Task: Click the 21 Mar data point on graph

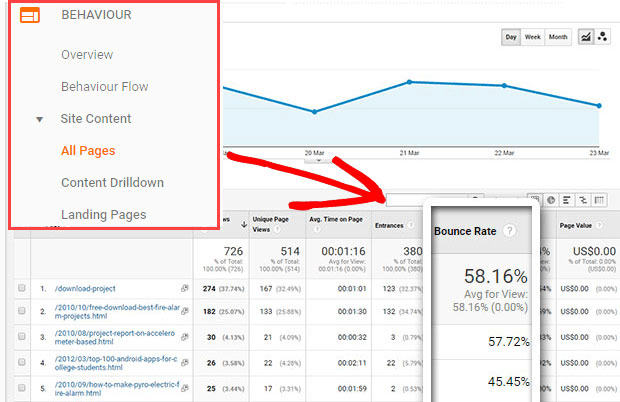Action: [409, 82]
